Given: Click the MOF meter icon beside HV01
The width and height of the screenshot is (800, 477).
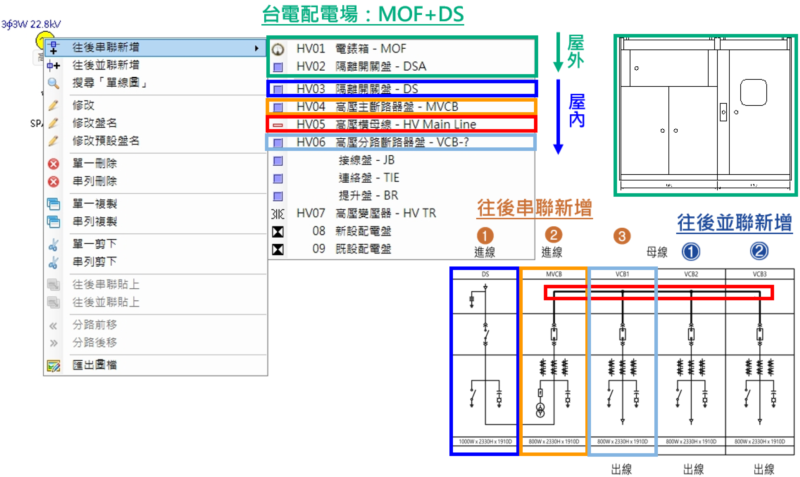Looking at the screenshot, I should [278, 48].
